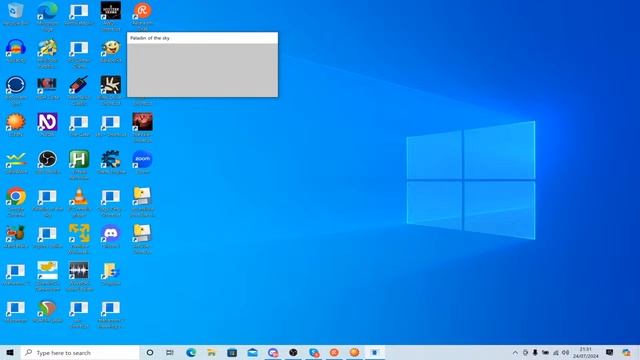Select the Discord desktop shortcut
The height and width of the screenshot is (360, 640).
coord(111,237)
